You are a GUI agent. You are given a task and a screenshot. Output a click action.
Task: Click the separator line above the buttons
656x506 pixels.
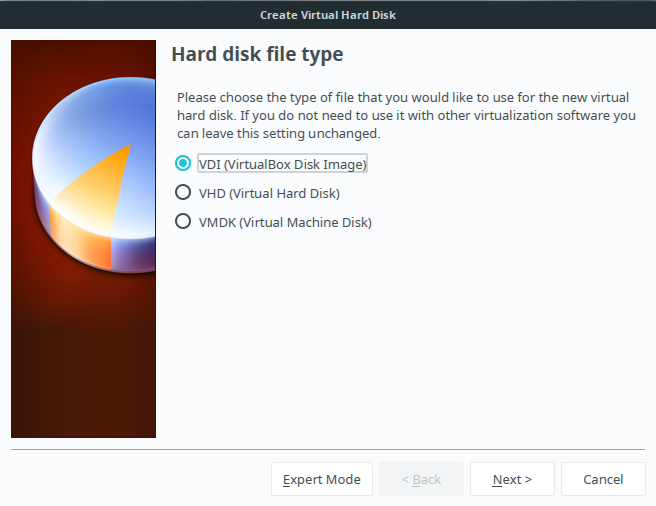[328, 449]
